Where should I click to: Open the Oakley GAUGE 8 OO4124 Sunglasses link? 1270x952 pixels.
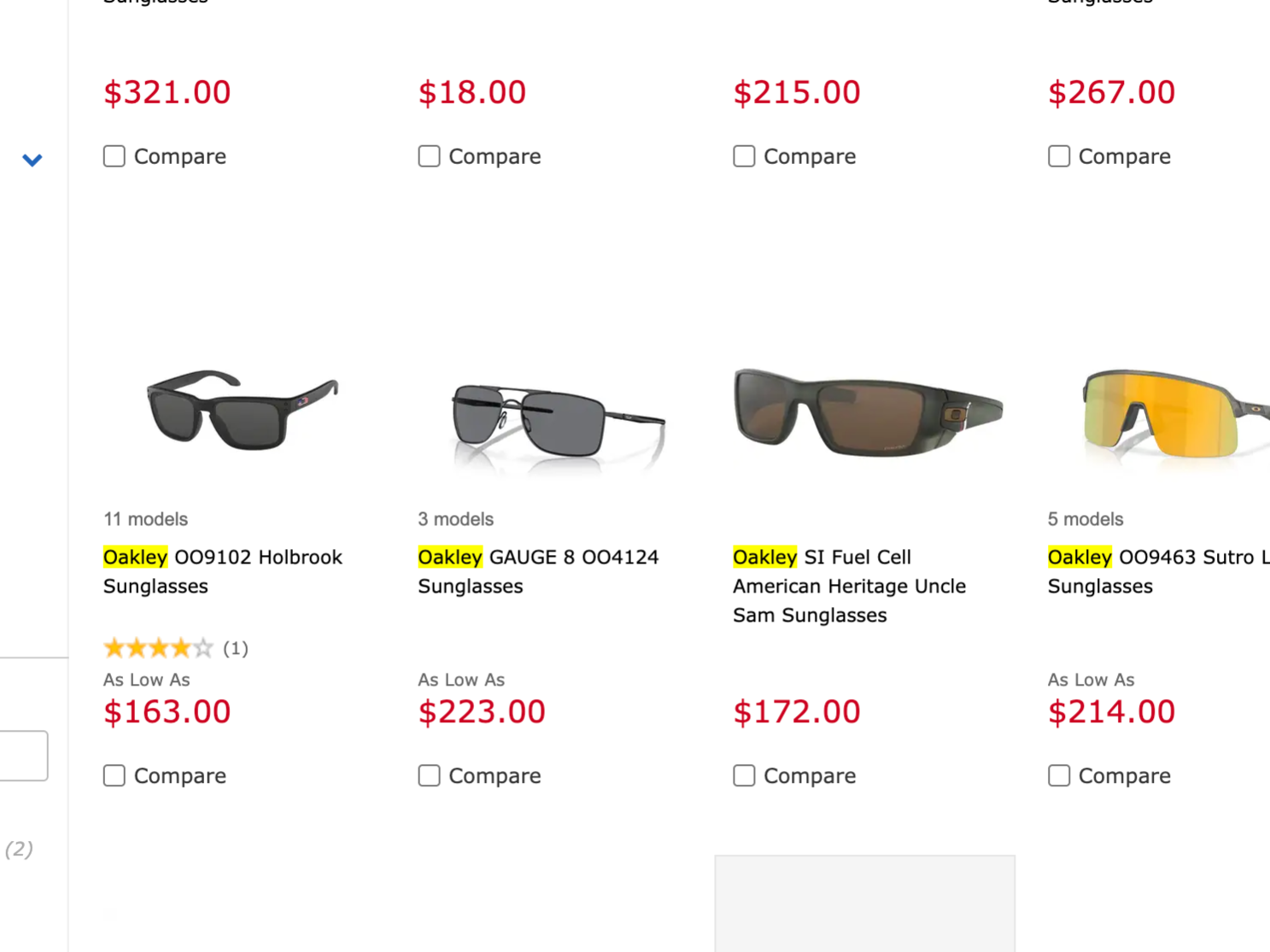538,571
